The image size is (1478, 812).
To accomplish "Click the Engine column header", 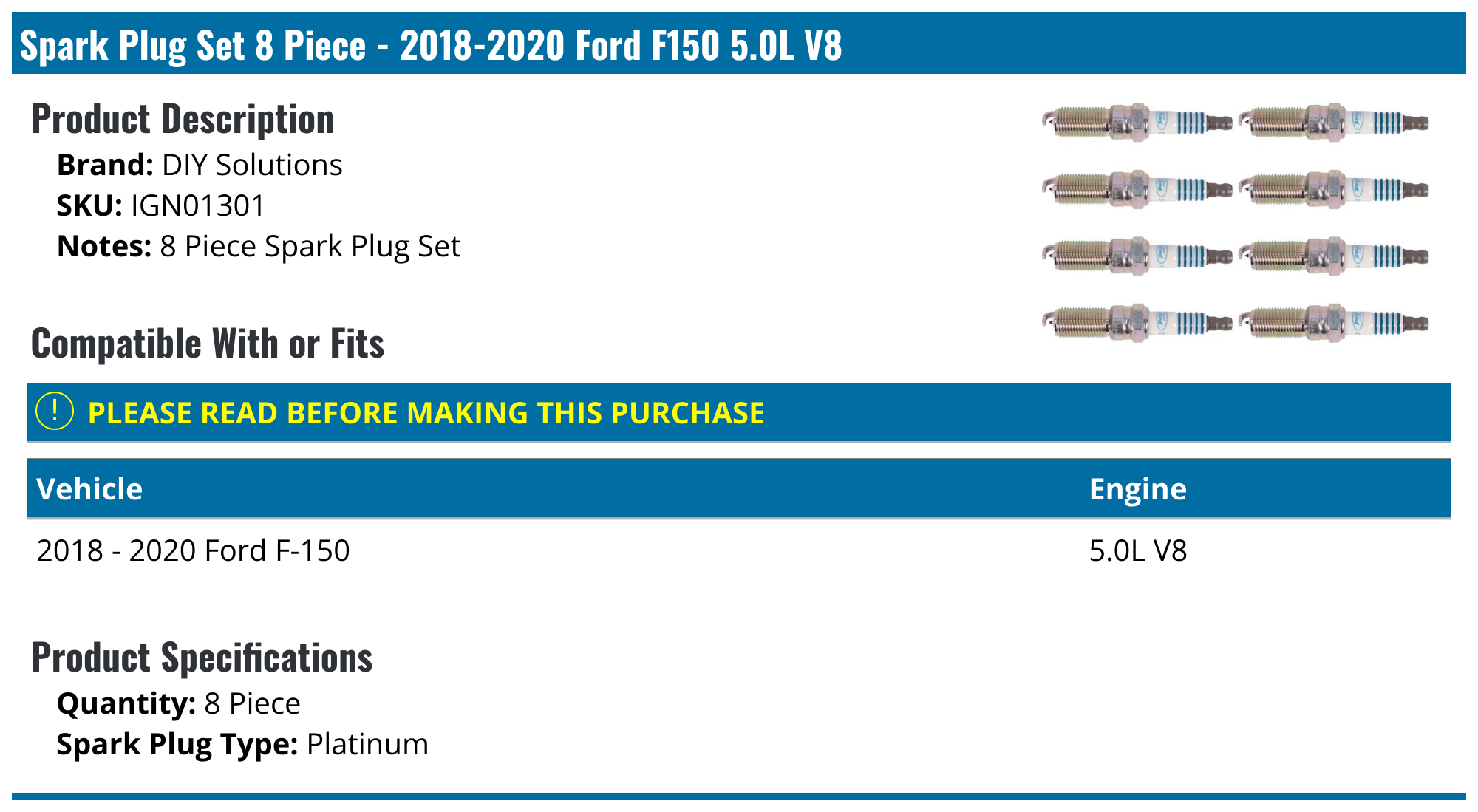I will point(1137,489).
